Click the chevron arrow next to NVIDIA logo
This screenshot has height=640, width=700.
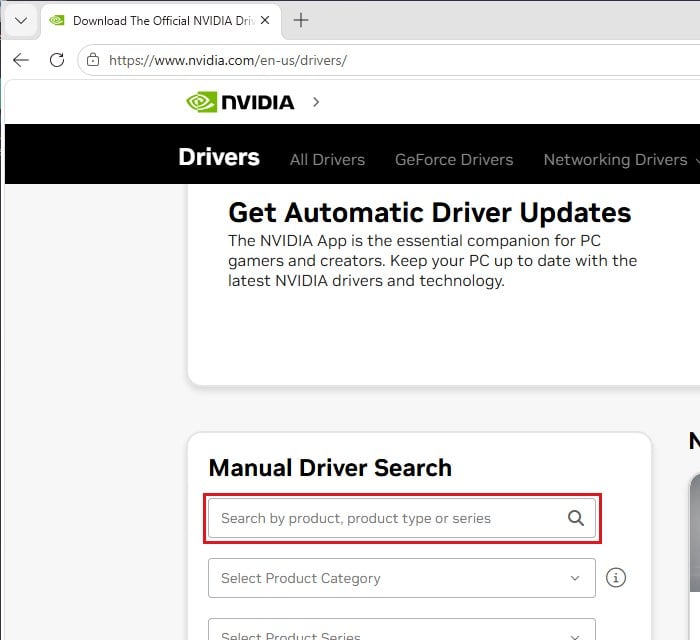click(x=316, y=102)
